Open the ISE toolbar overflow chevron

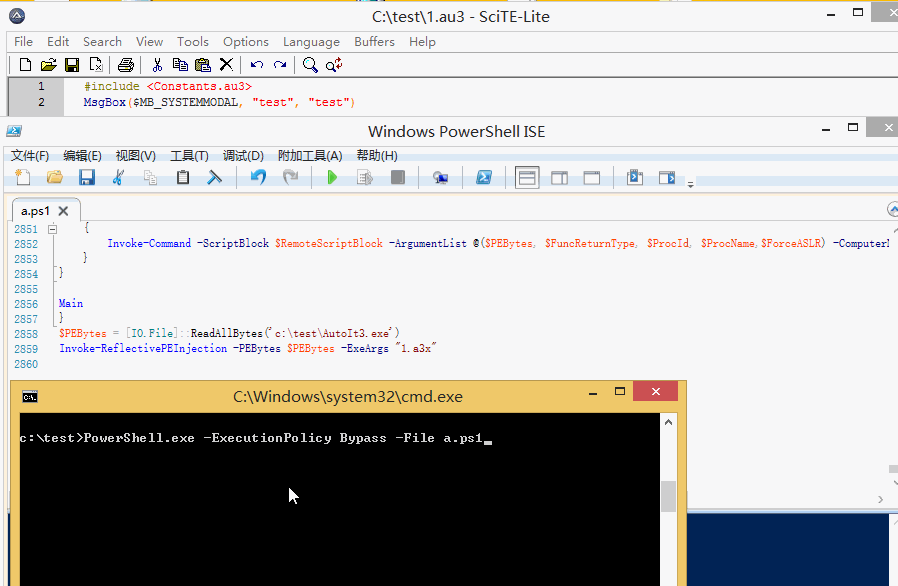(690, 182)
